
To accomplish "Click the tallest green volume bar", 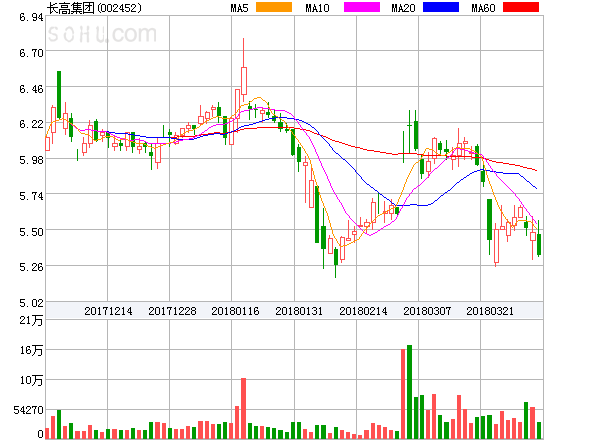I will click(410, 392).
